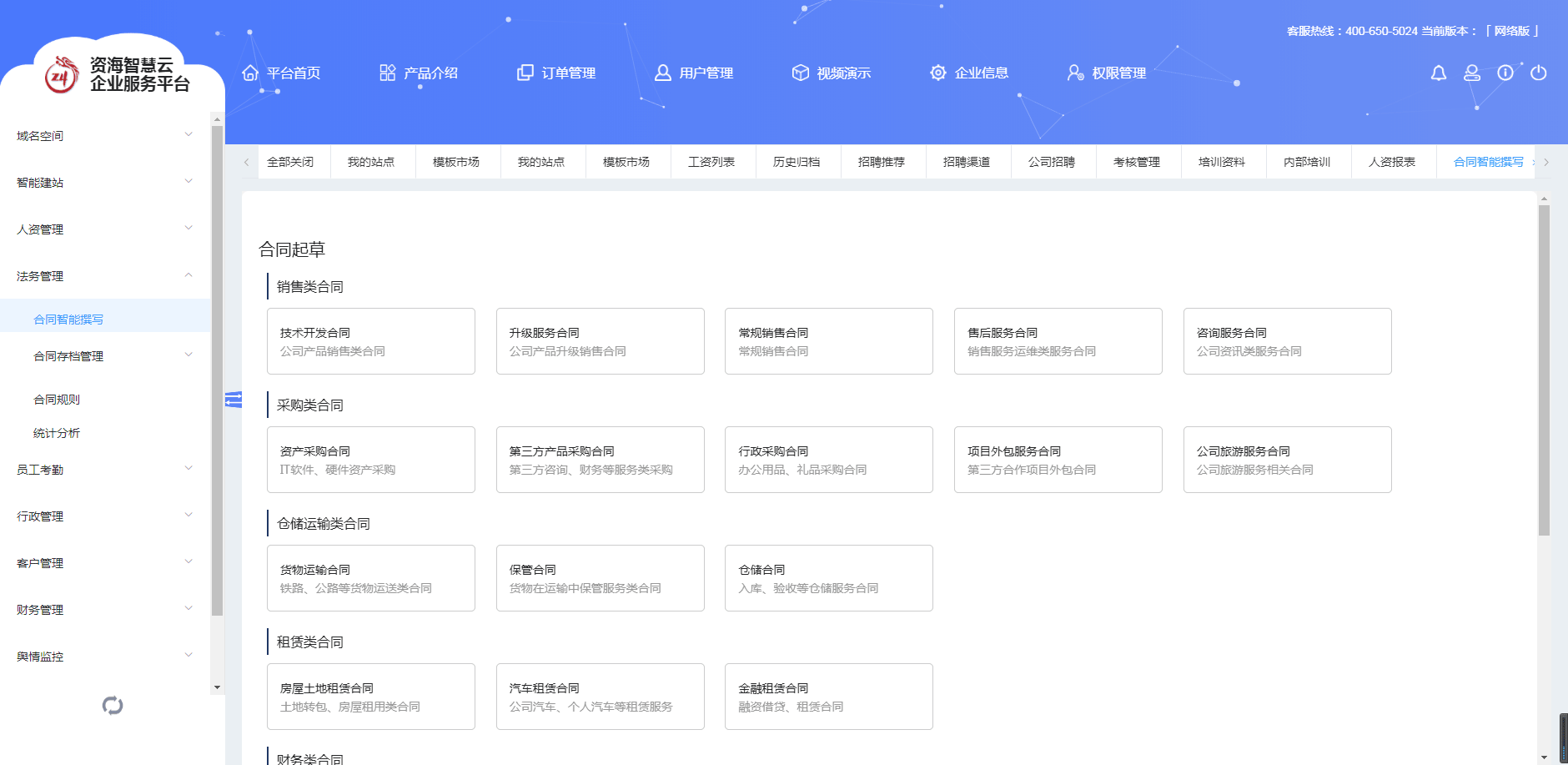Collapse the 法务管理 sidebar section
Image resolution: width=1568 pixels, height=765 pixels.
tap(104, 275)
